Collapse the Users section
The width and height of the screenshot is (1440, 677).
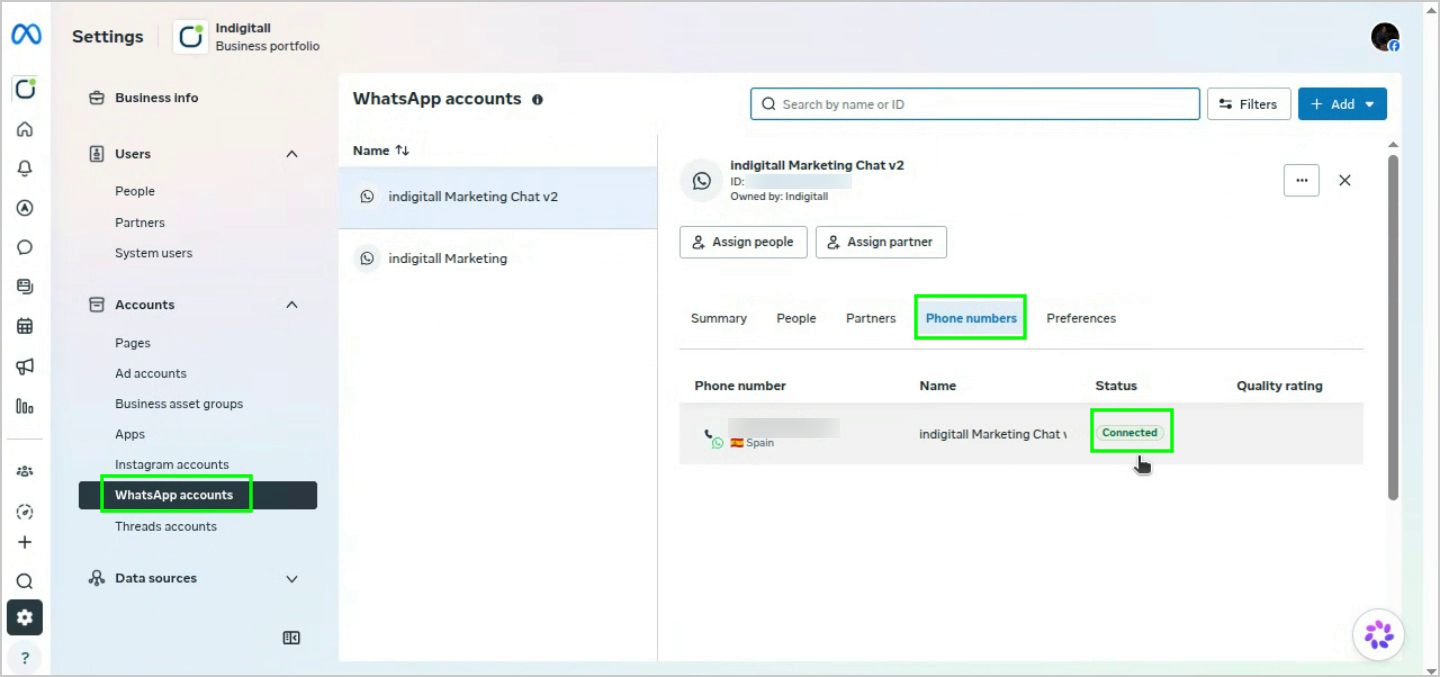[x=292, y=154]
